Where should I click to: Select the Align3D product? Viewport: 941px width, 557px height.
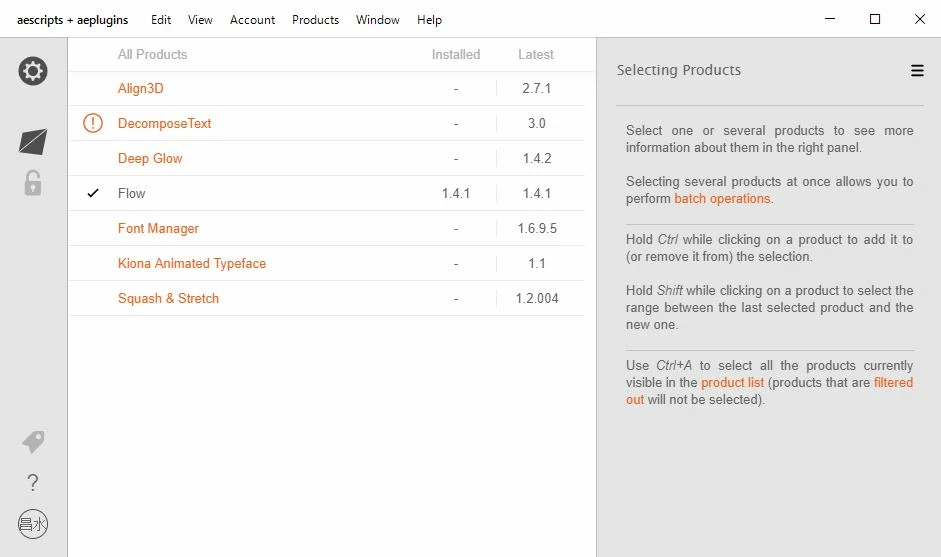pyautogui.click(x=140, y=89)
